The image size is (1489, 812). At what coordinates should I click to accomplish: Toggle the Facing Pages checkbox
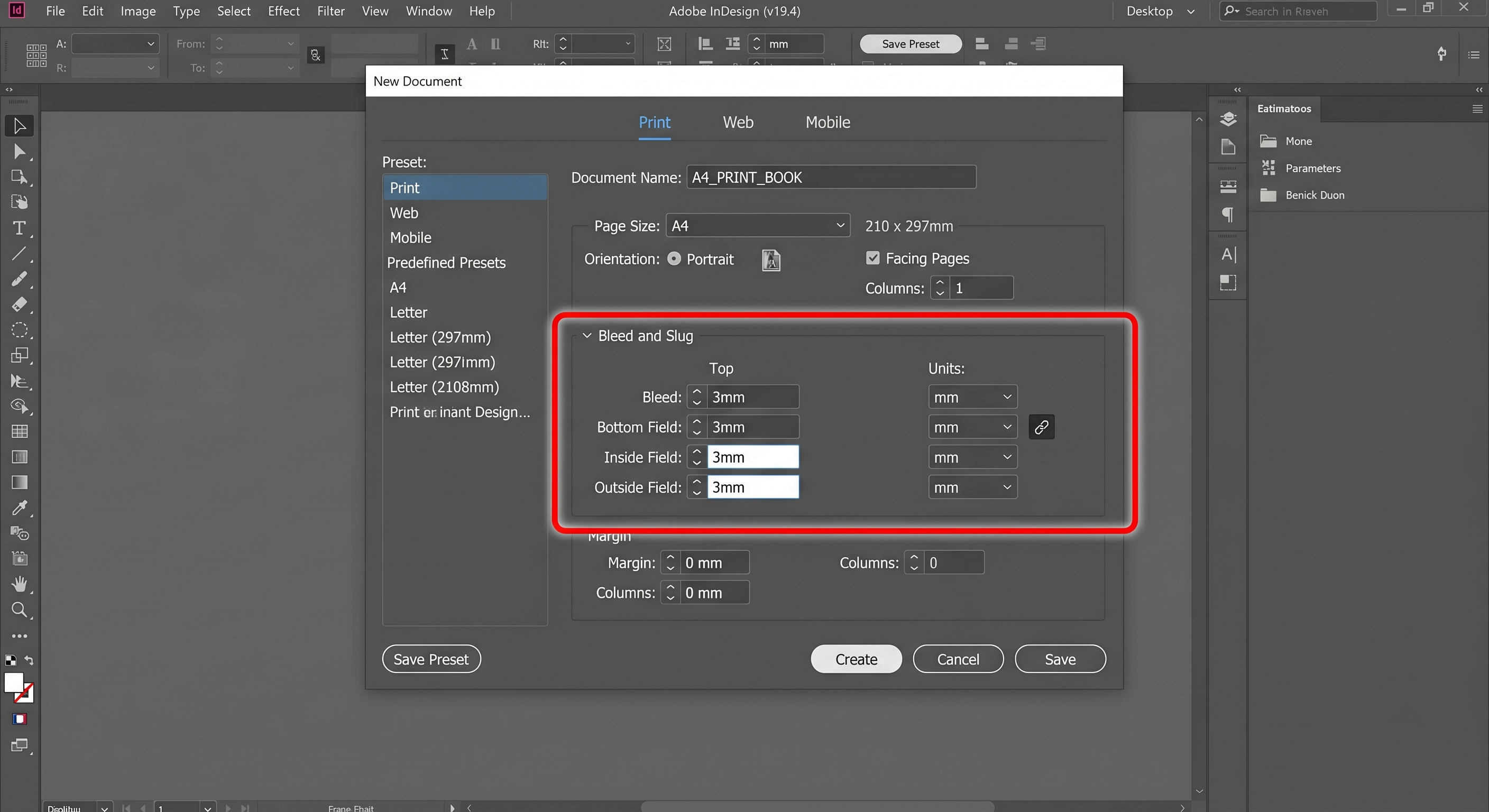point(872,258)
